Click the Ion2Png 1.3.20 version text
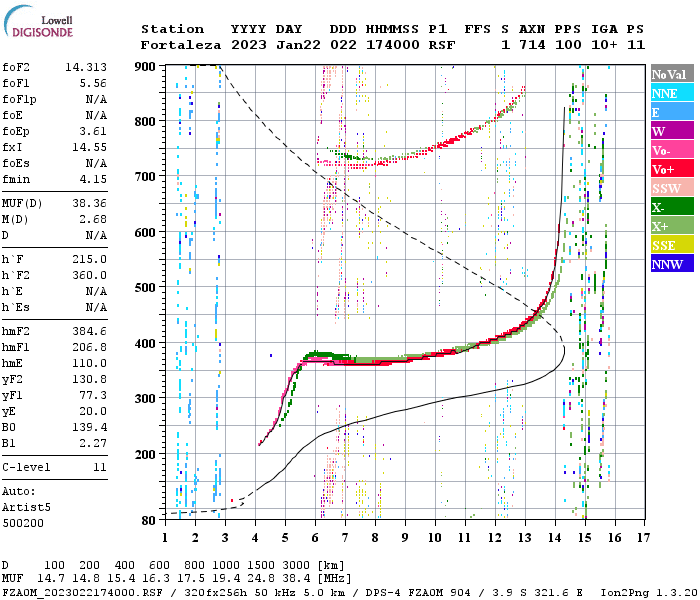700x600 pixels. (649, 593)
